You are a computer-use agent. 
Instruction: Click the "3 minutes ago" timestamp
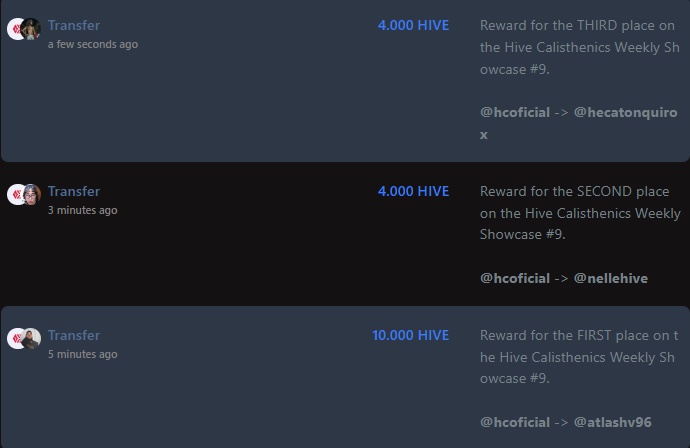pos(82,210)
